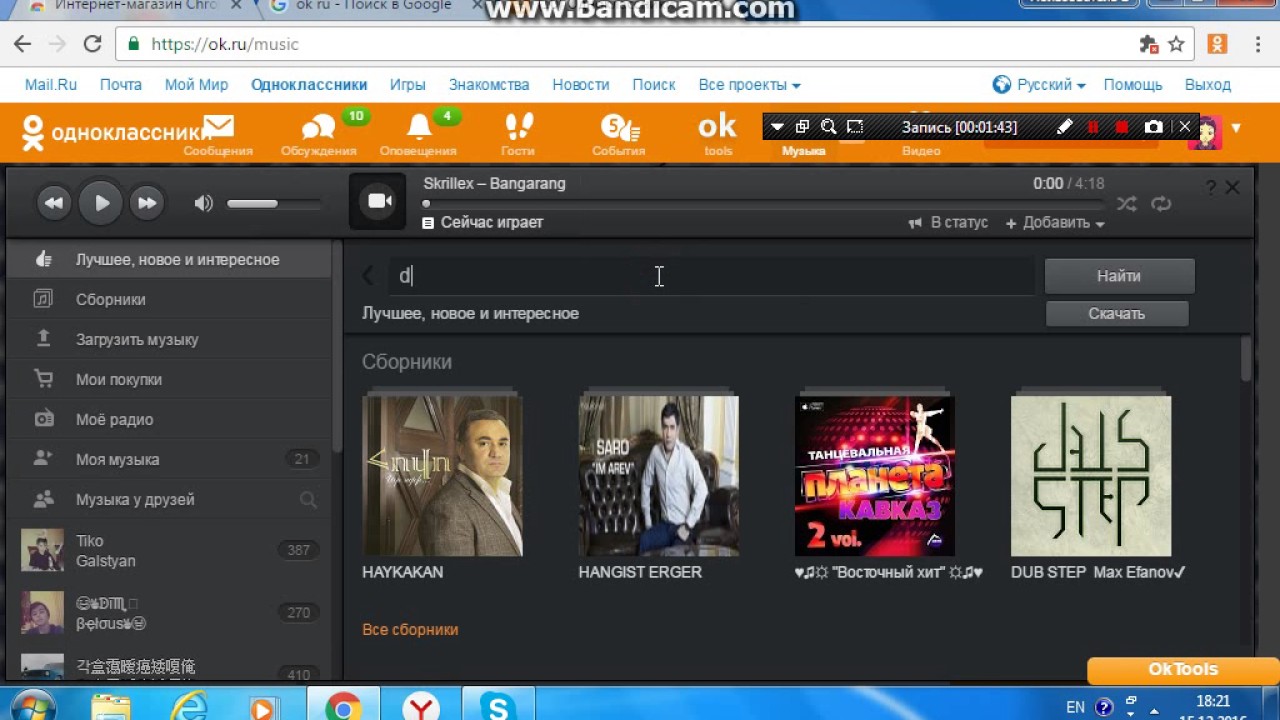Show the Сейчас играет playlist
This screenshot has width=1280, height=720.
coord(483,222)
